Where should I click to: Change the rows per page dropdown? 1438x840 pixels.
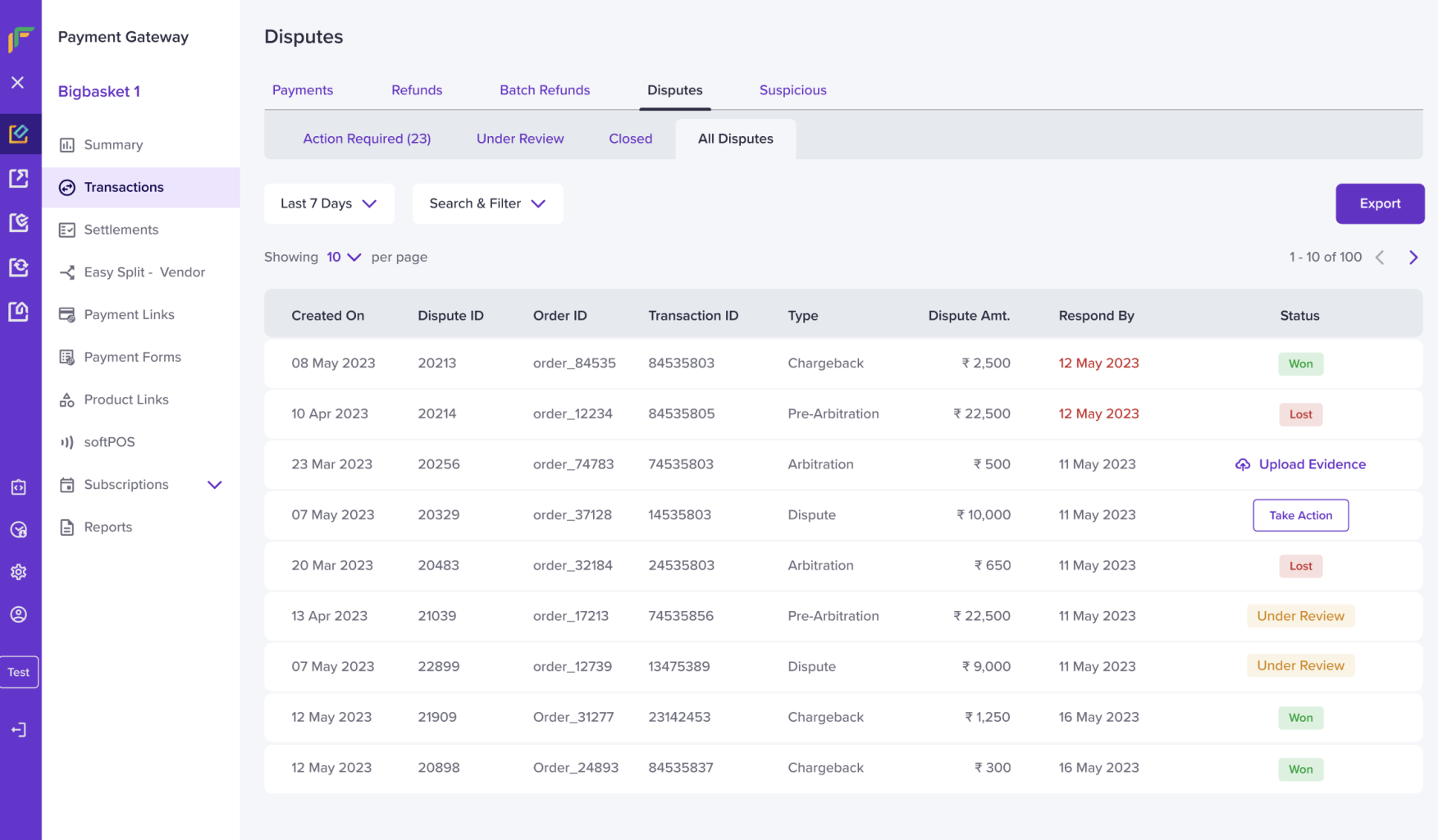(344, 257)
